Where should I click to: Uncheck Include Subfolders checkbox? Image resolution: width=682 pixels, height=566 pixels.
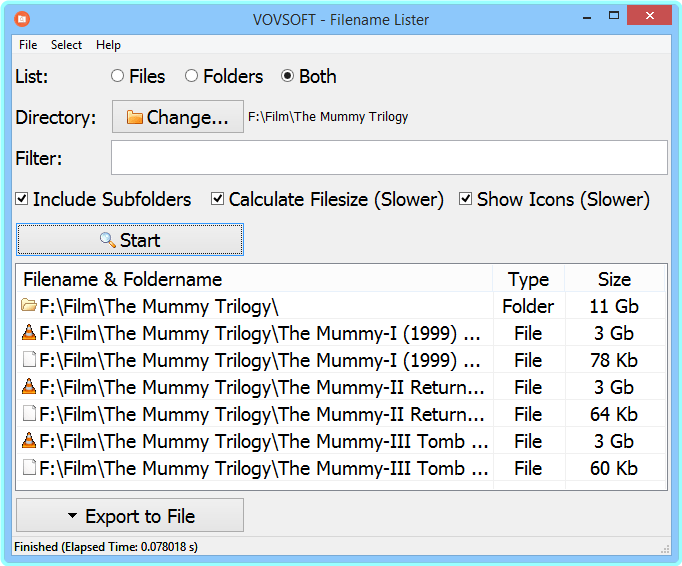(22, 199)
